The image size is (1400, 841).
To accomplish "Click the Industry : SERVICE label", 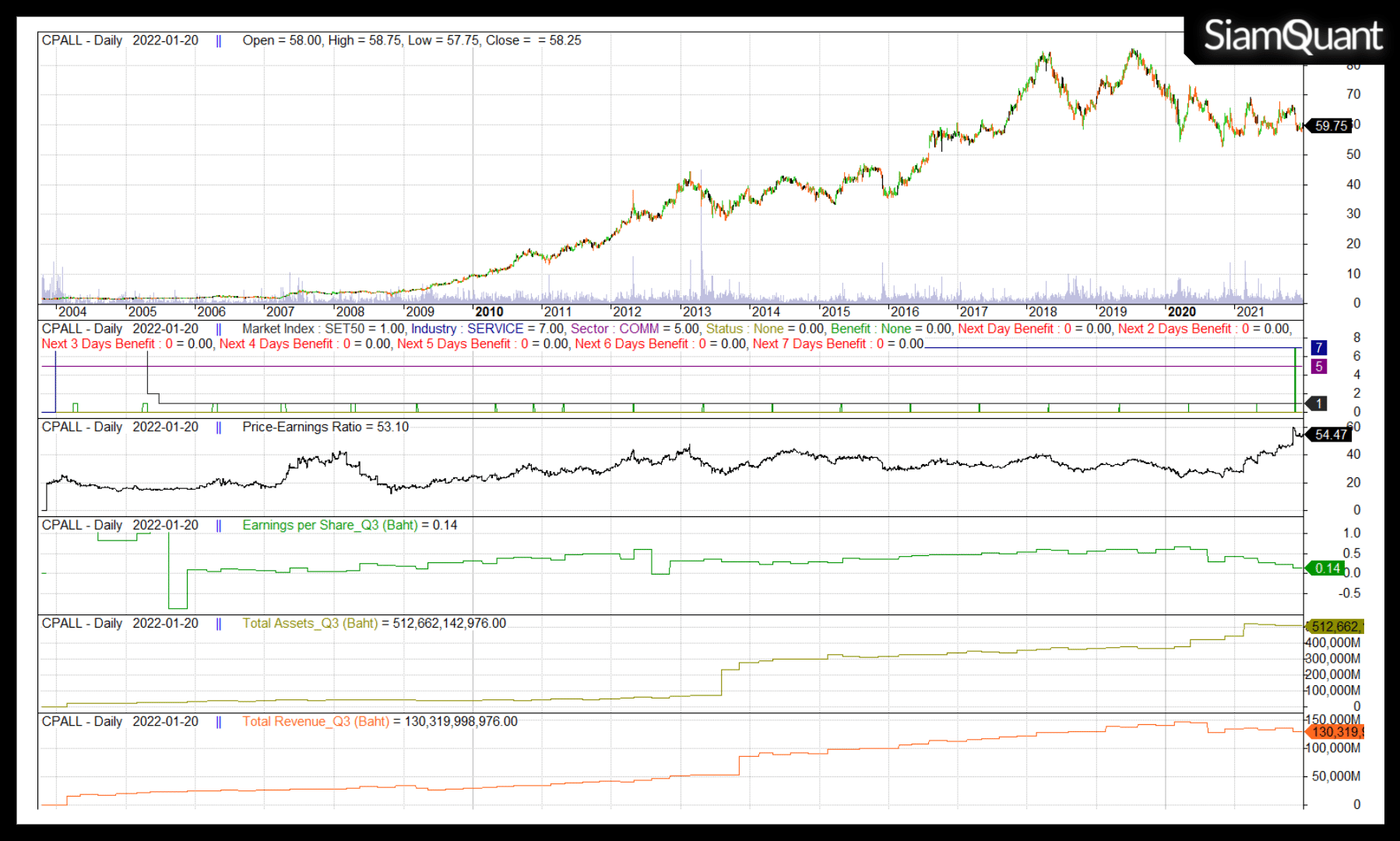I will tap(467, 329).
